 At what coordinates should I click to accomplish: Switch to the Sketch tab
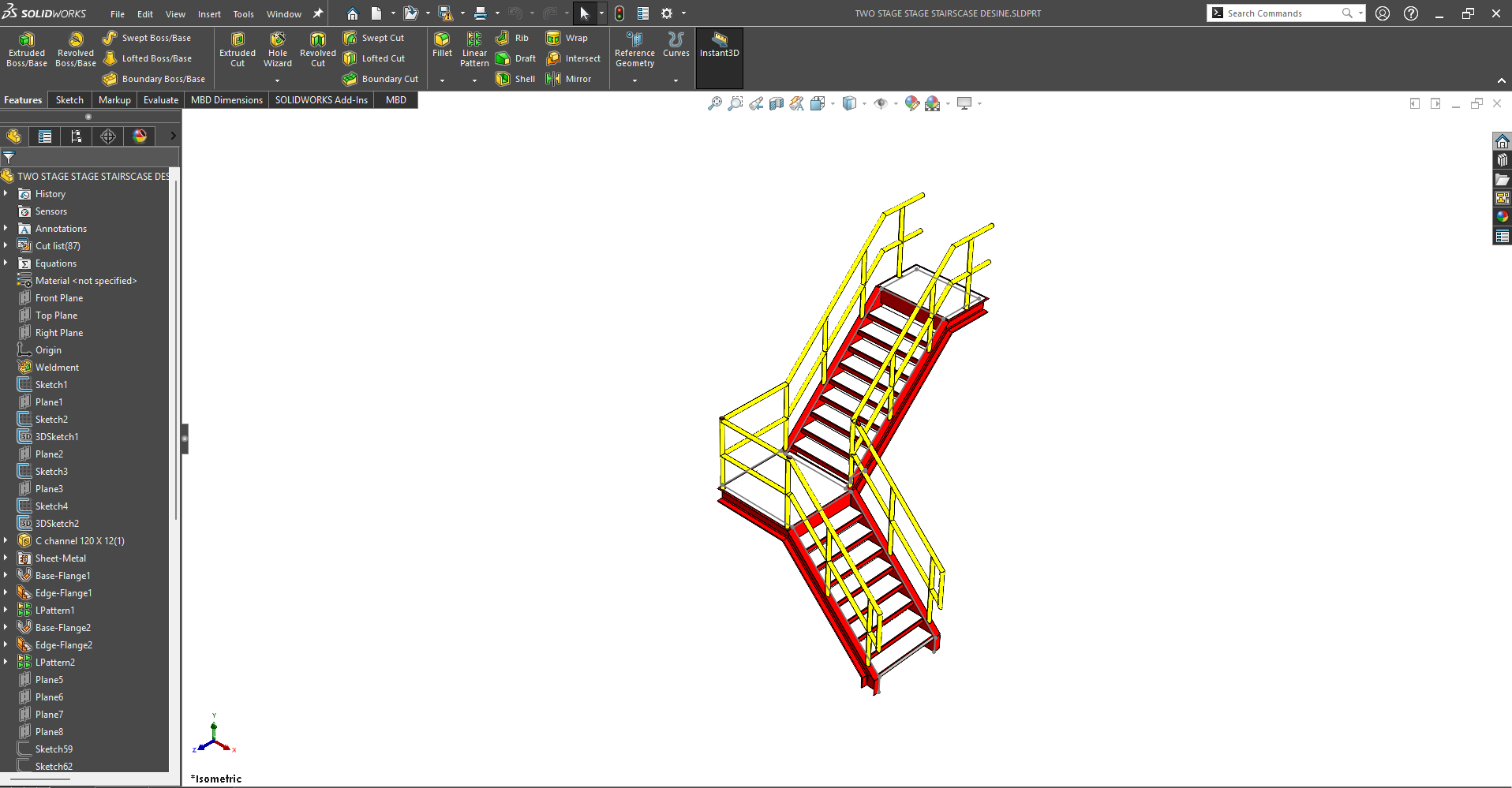pyautogui.click(x=69, y=100)
